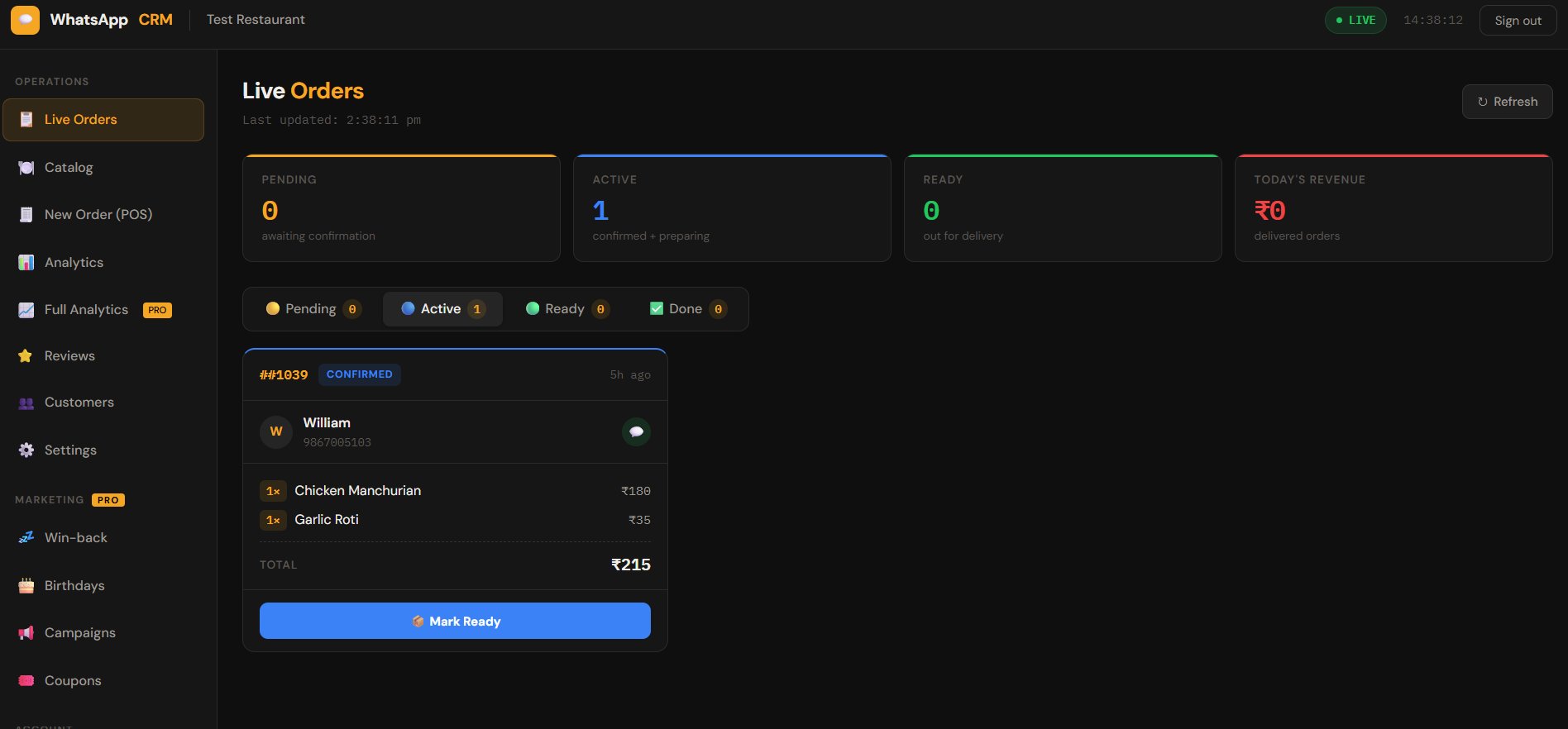Click the green Ready dot icon

(533, 308)
